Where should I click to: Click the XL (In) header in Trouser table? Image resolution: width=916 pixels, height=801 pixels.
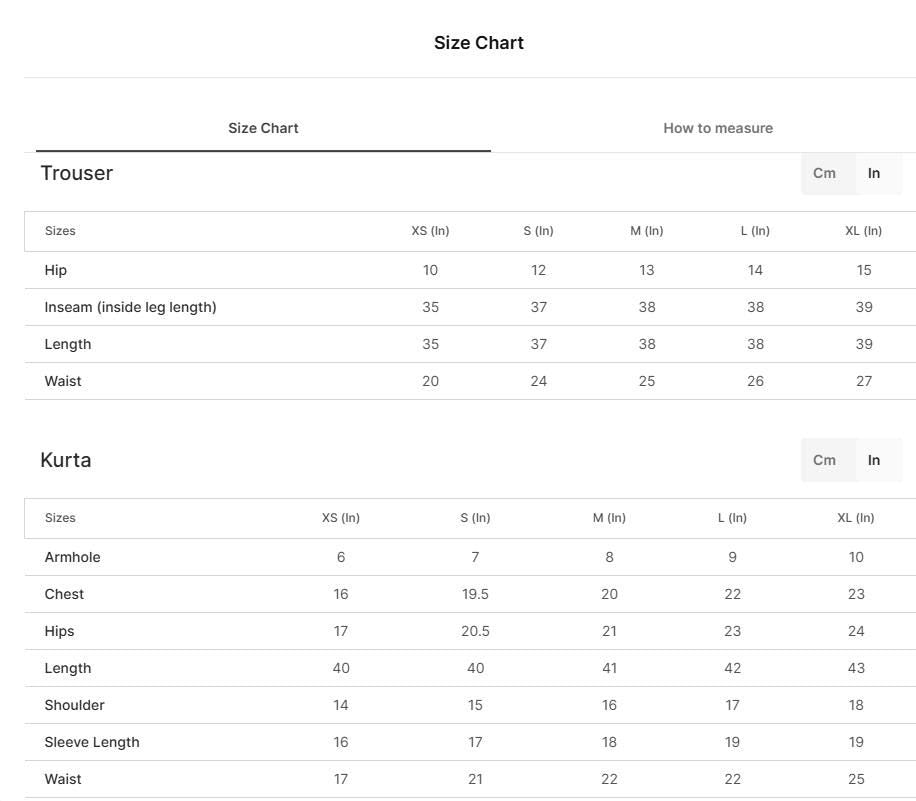[863, 231]
